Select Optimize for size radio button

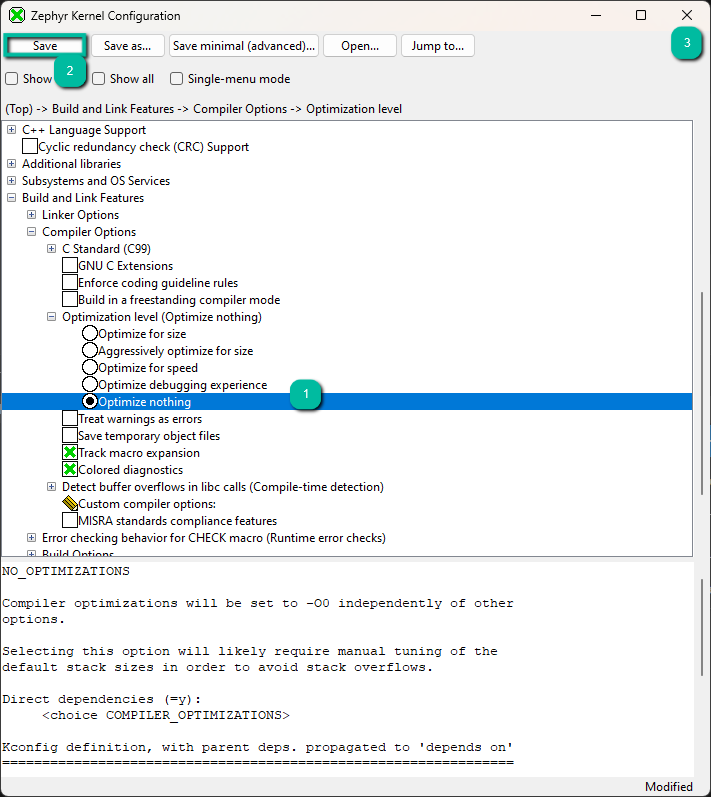coord(90,334)
